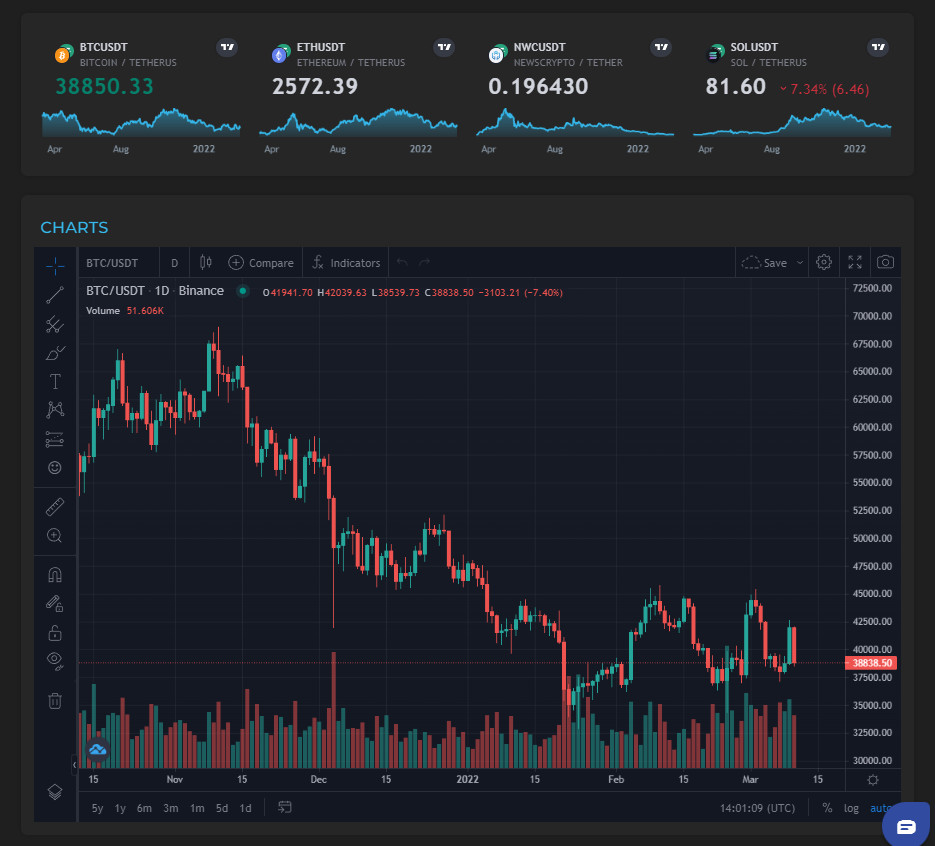
Task: Toggle lock all drawing tools
Action: (x=55, y=632)
